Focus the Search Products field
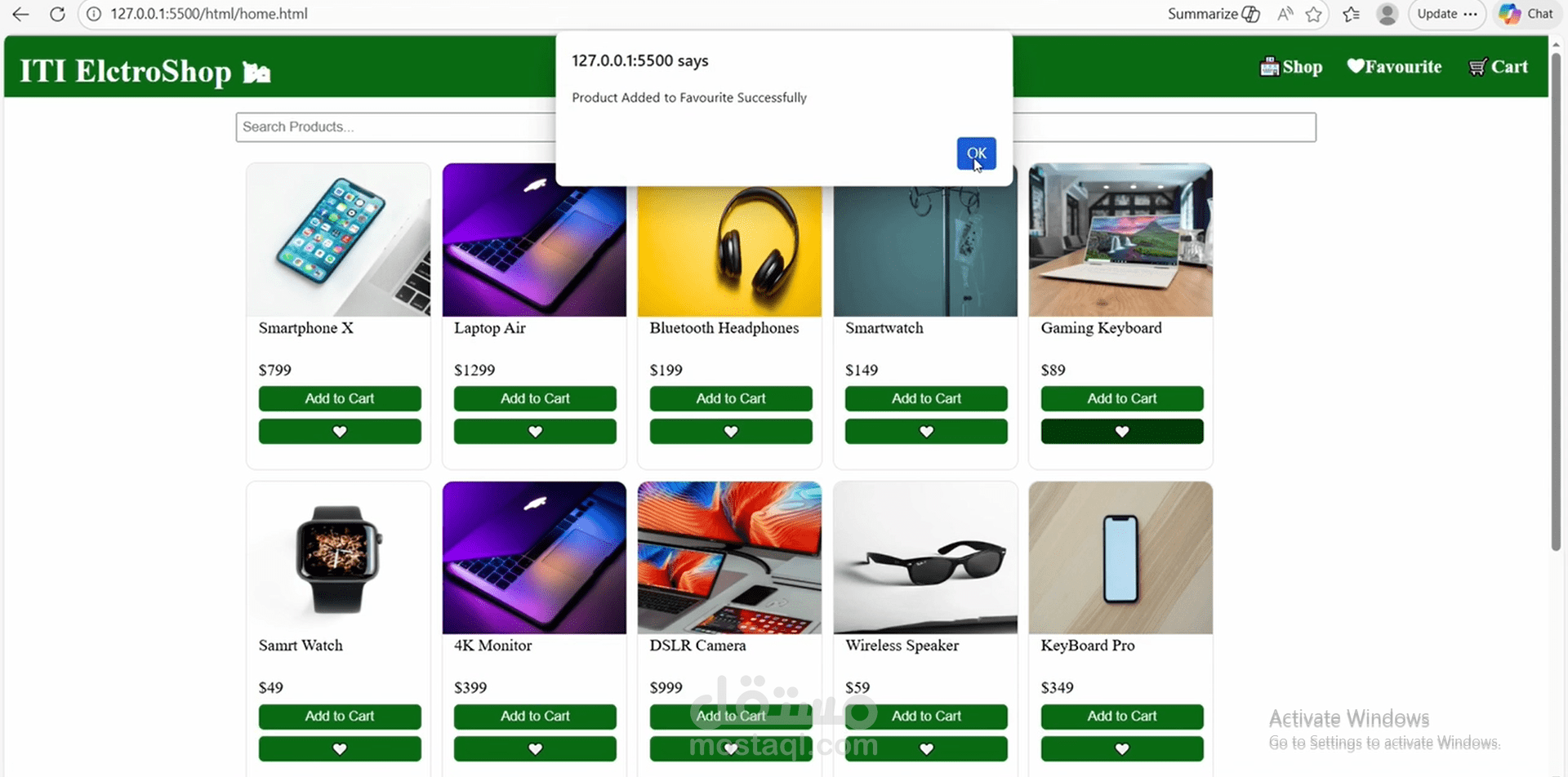 click(776, 127)
